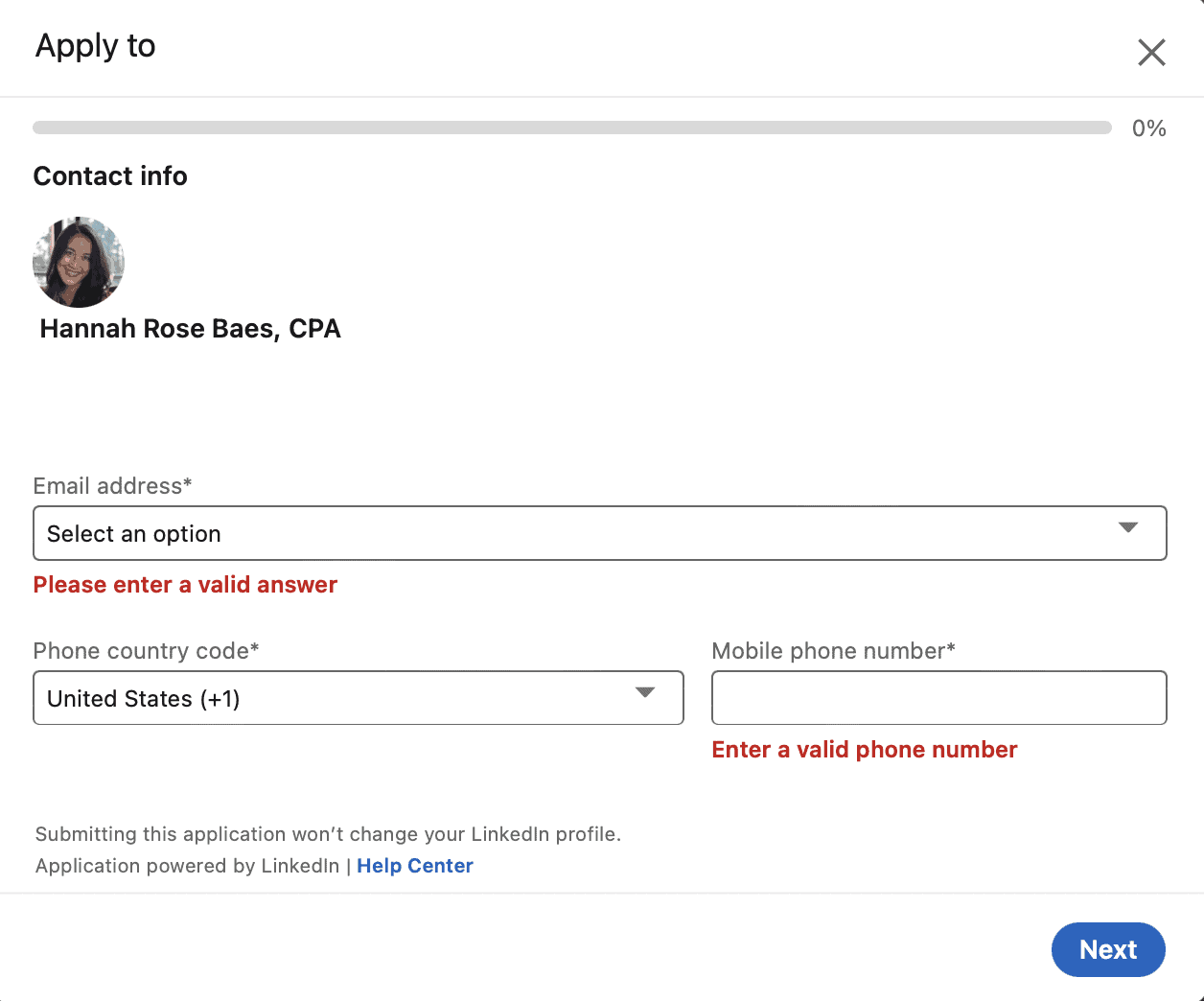Click the Please enter a valid answer message
Image resolution: width=1204 pixels, height=1001 pixels.
tap(185, 584)
